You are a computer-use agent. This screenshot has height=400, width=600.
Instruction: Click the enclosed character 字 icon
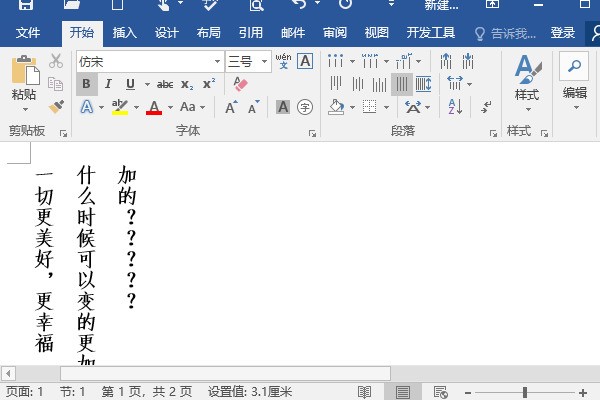(305, 106)
